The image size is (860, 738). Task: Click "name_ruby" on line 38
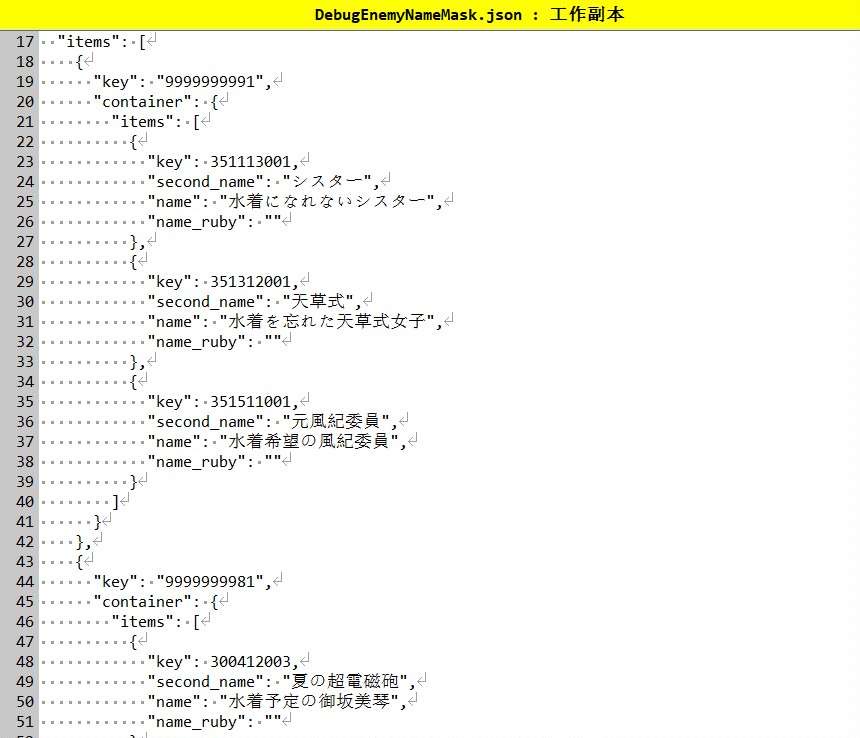tap(196, 462)
